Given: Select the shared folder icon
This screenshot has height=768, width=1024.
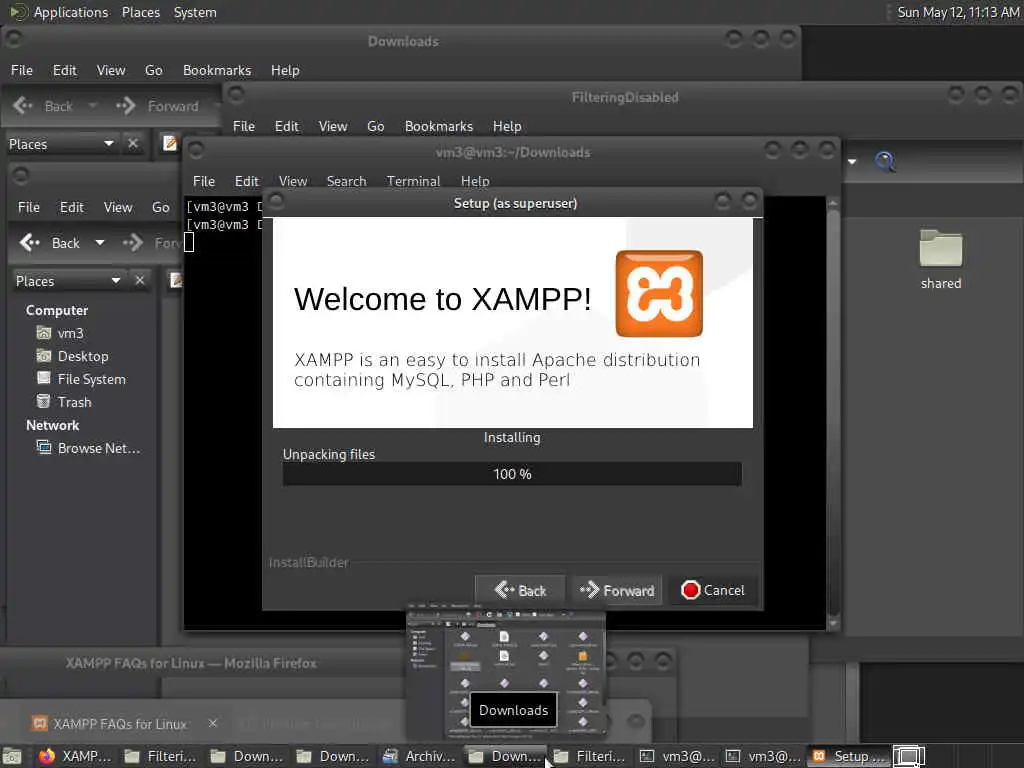Looking at the screenshot, I should click(x=940, y=248).
